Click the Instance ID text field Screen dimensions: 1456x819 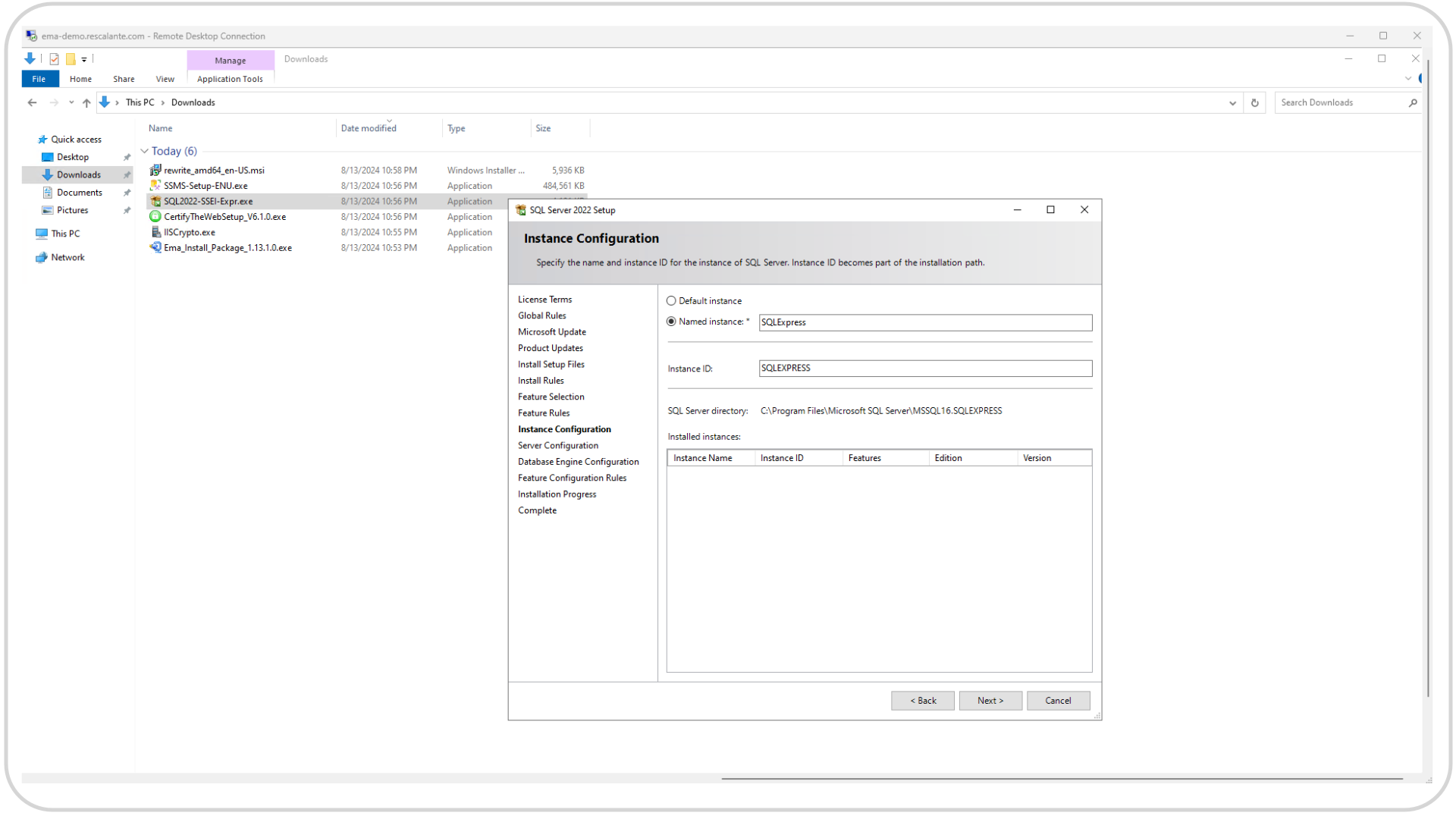coord(925,368)
